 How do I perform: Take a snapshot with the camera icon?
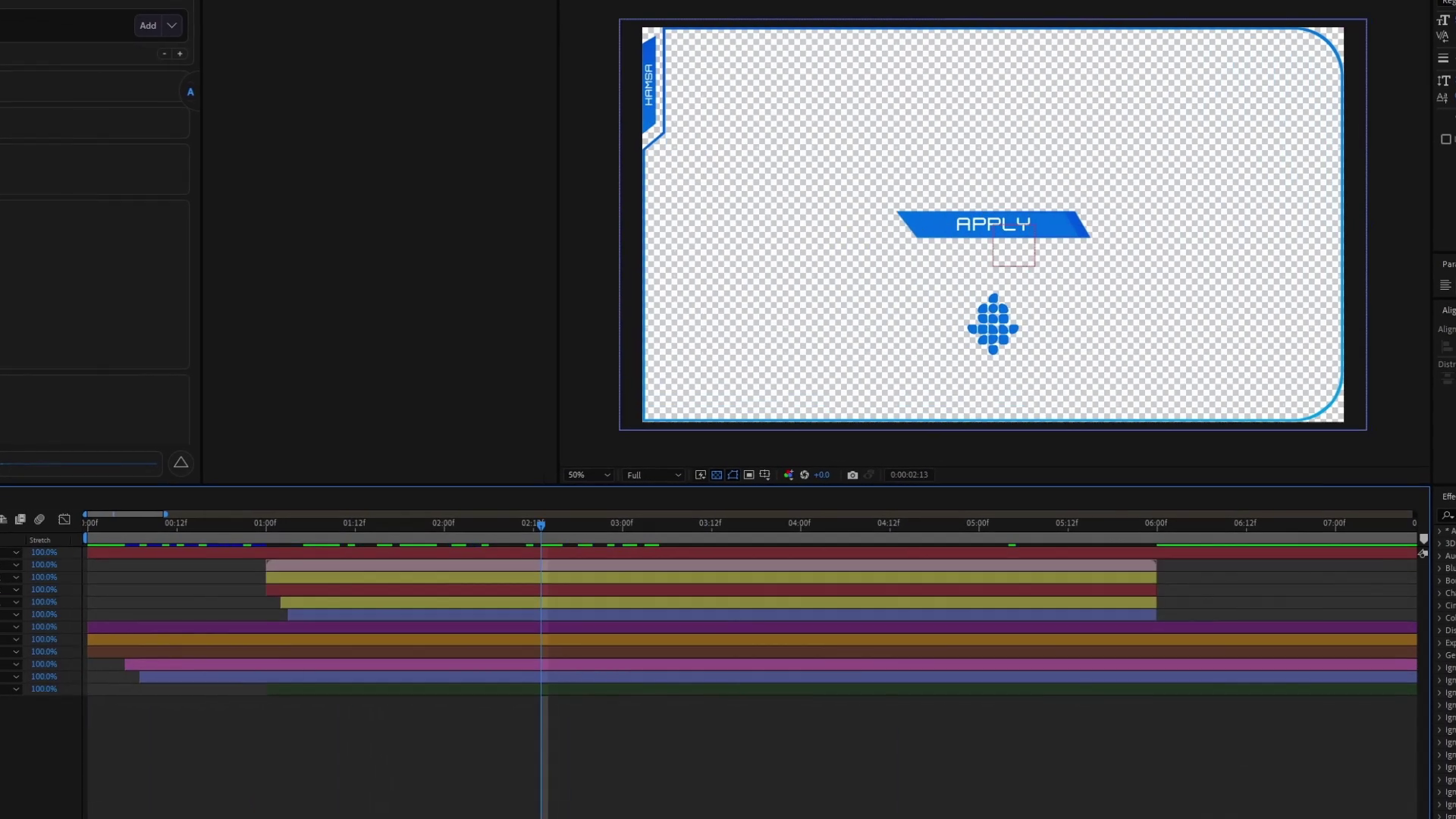click(x=852, y=475)
